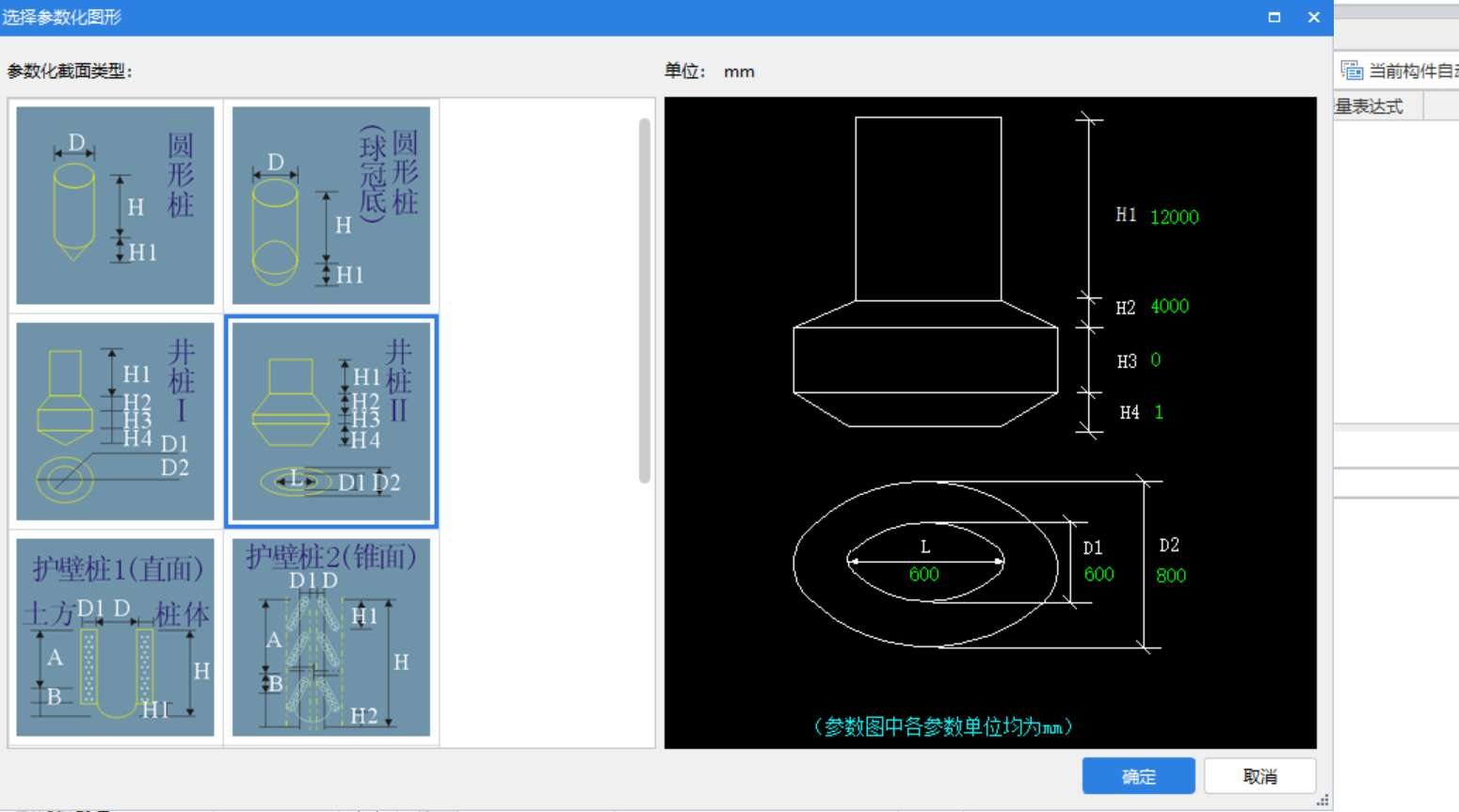Click the dialog resize grip corner
Screen dimensions: 1459x812
coord(1323,801)
